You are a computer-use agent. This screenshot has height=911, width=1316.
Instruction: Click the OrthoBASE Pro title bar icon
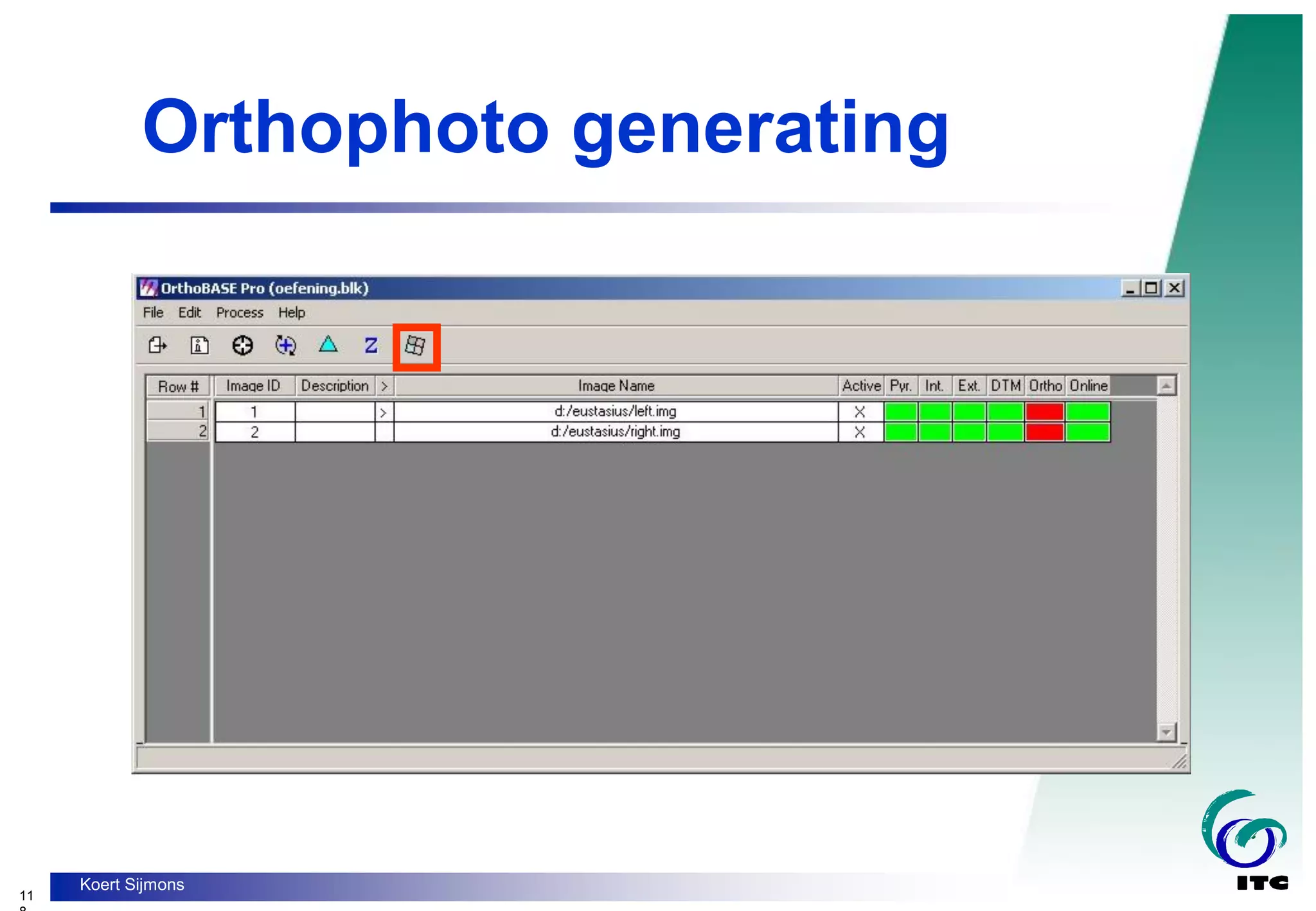point(148,288)
